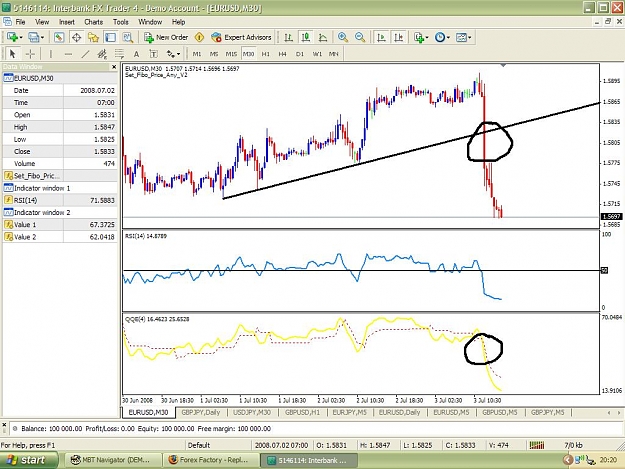Switch timeframe to M15
The image size is (625, 469).
click(x=231, y=54)
